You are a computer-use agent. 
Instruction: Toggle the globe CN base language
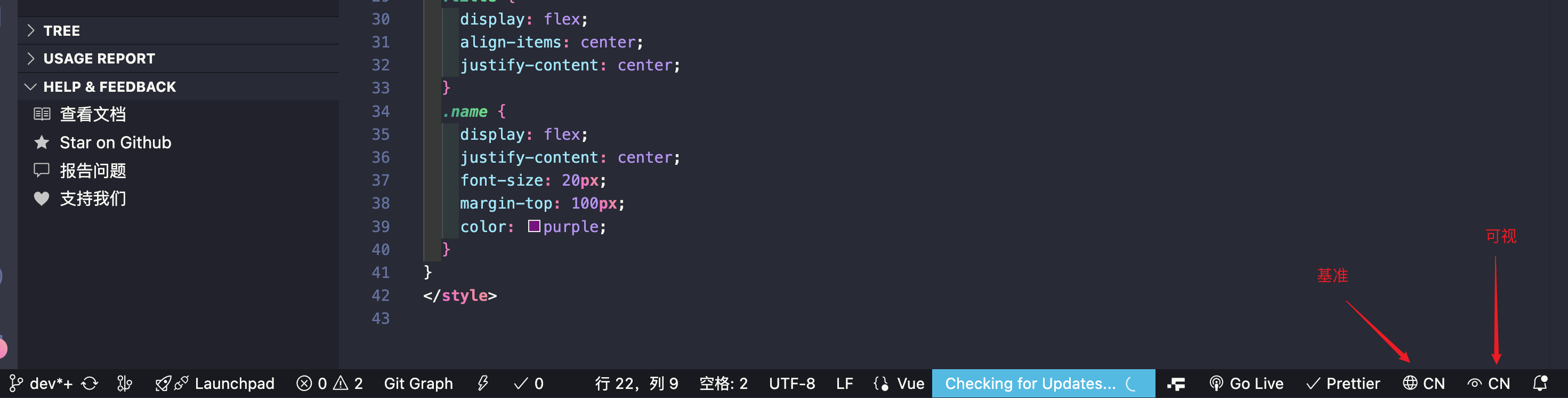point(1424,384)
